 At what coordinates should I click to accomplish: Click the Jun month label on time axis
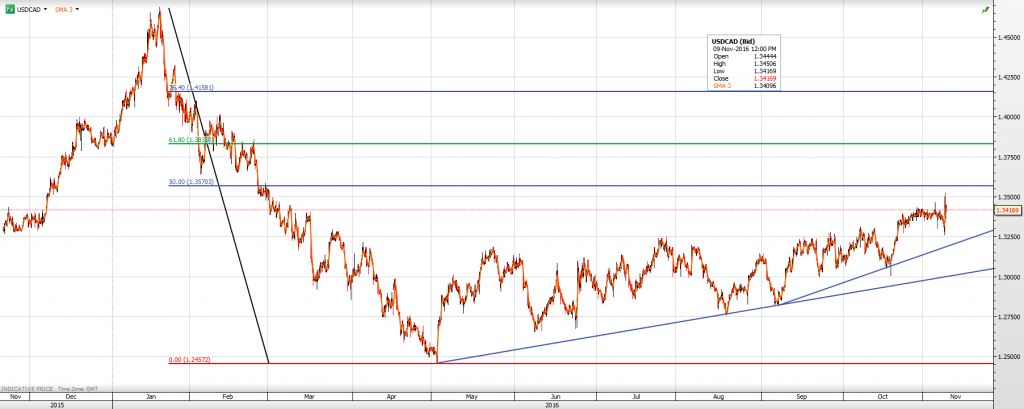556,397
